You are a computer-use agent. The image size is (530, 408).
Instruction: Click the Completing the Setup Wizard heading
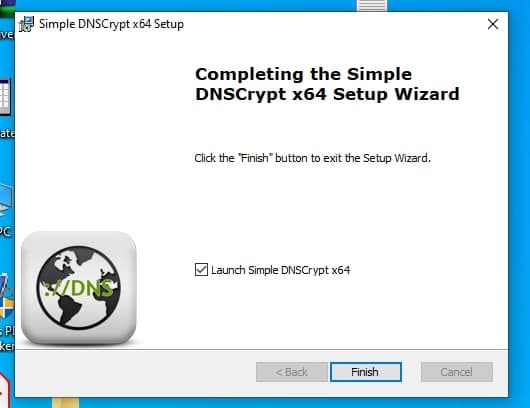coord(327,84)
